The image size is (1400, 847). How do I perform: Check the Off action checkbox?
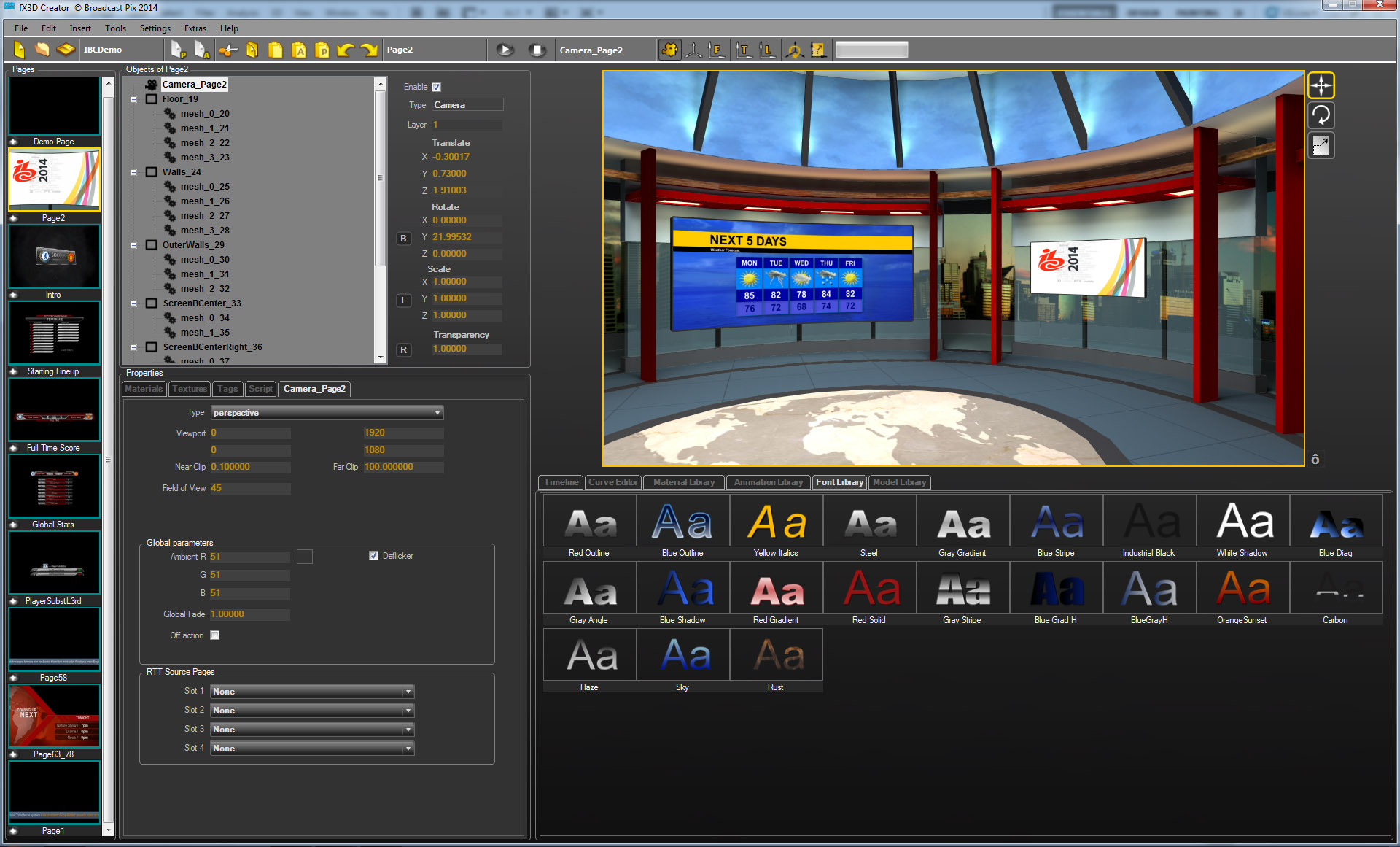(x=214, y=635)
